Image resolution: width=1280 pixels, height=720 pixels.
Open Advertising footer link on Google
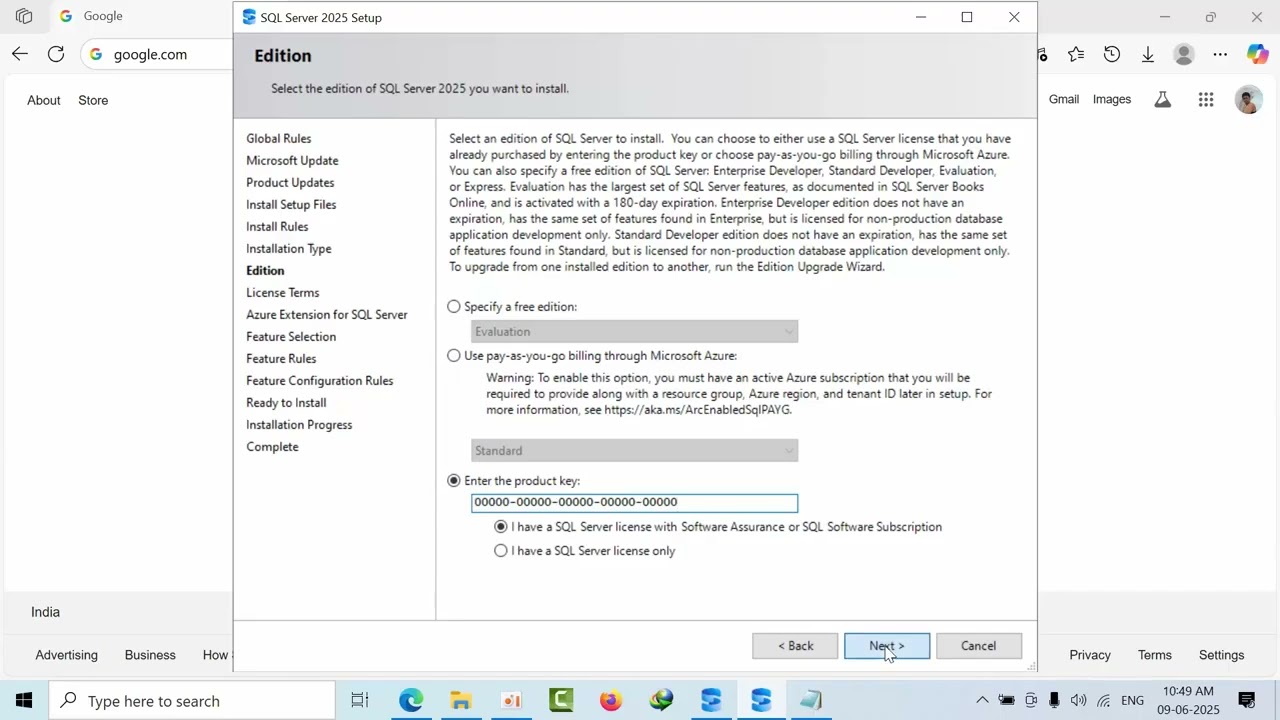67,655
